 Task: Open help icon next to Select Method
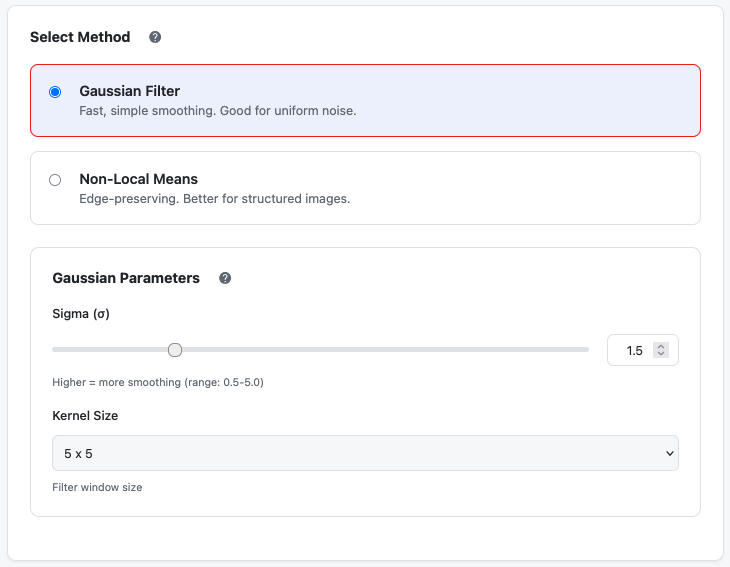[x=155, y=37]
